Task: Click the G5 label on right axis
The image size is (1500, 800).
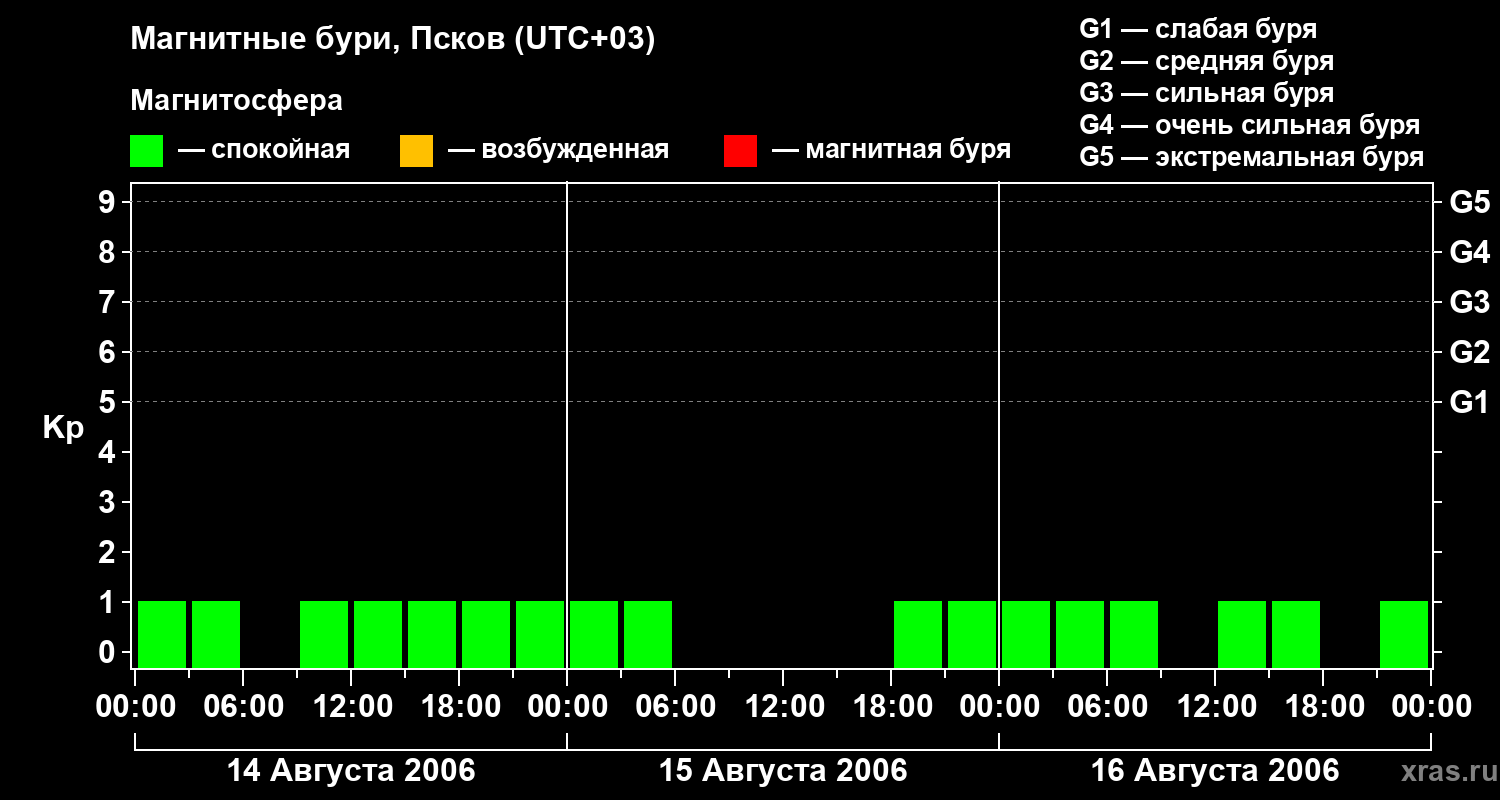Action: tap(1470, 202)
